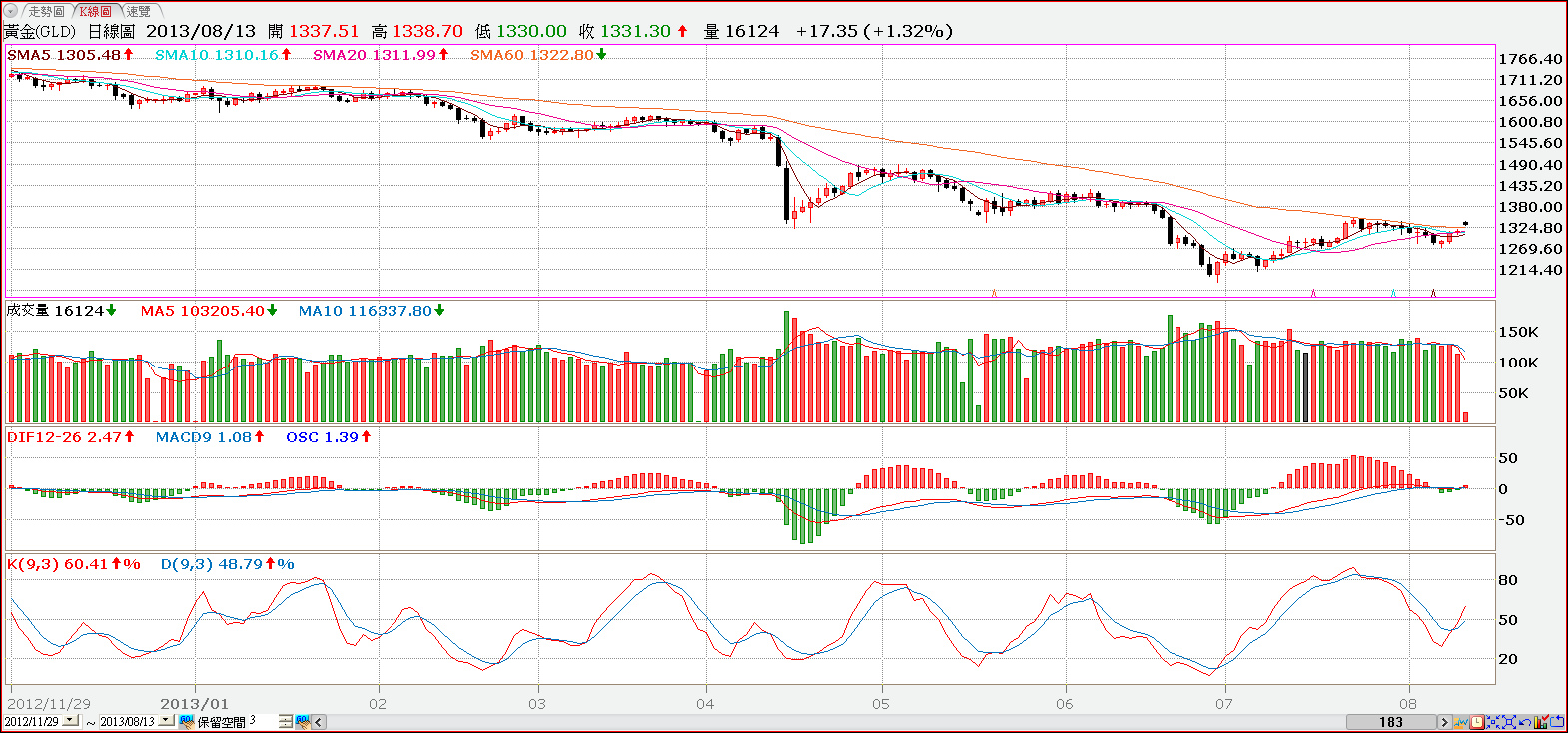Click the 183 scrollbar thumb
This screenshot has height=733, width=1568.
click(x=1391, y=722)
